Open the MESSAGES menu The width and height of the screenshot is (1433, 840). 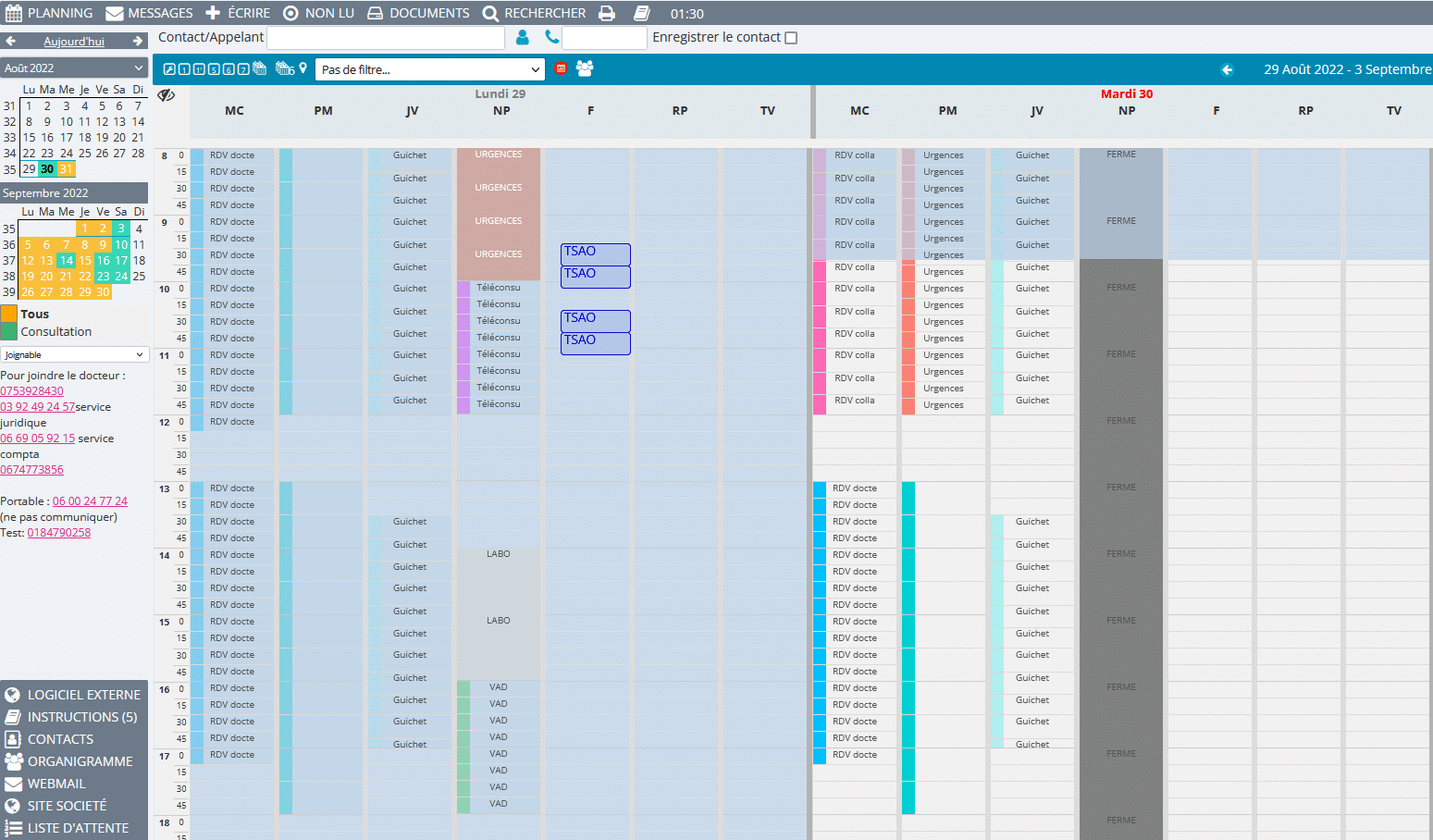[150, 13]
